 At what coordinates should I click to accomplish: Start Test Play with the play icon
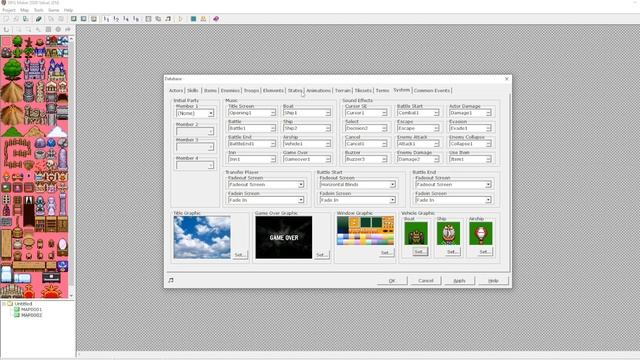point(180,19)
